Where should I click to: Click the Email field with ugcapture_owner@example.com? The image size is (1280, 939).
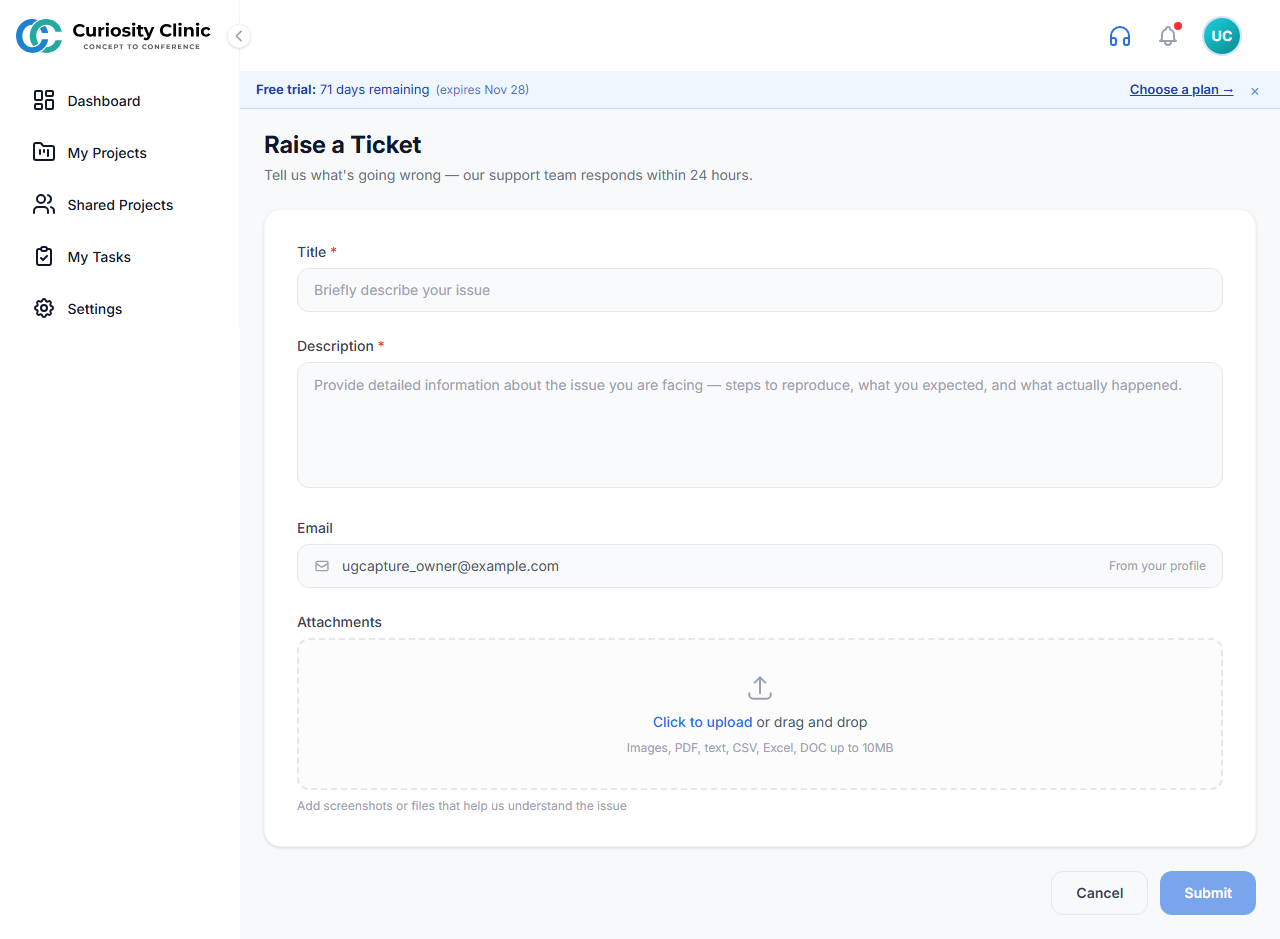pyautogui.click(x=760, y=566)
